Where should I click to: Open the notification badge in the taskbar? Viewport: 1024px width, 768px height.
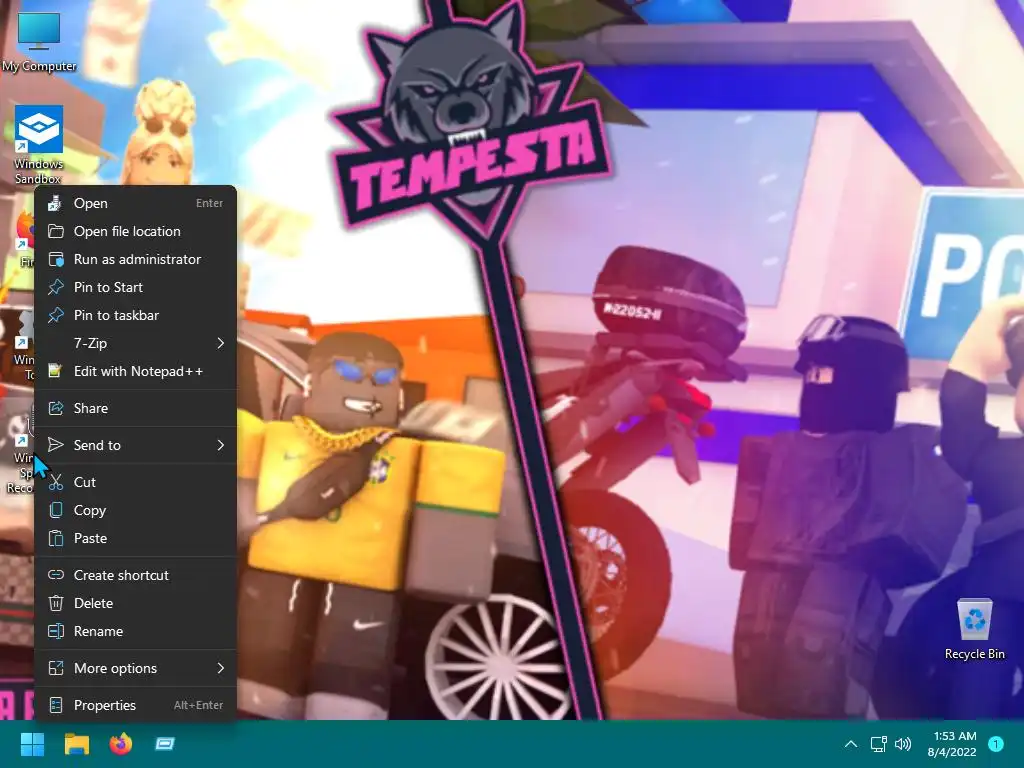tap(996, 744)
